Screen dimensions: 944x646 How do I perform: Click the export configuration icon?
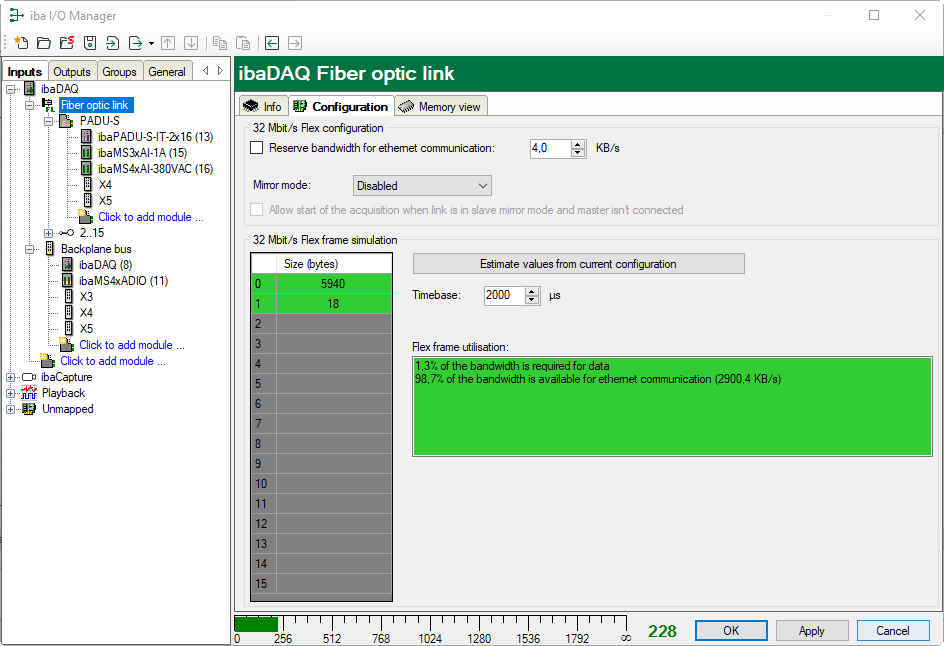(x=135, y=43)
